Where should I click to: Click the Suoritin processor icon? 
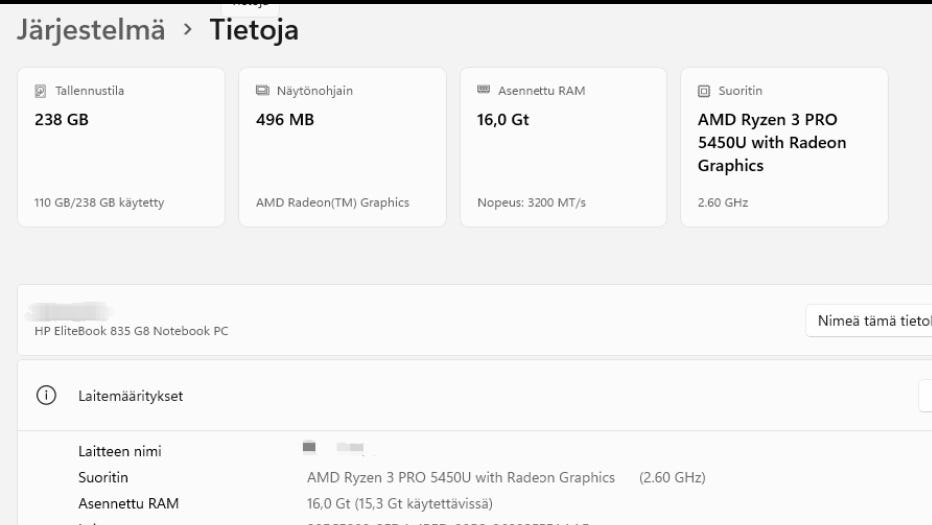[704, 91]
